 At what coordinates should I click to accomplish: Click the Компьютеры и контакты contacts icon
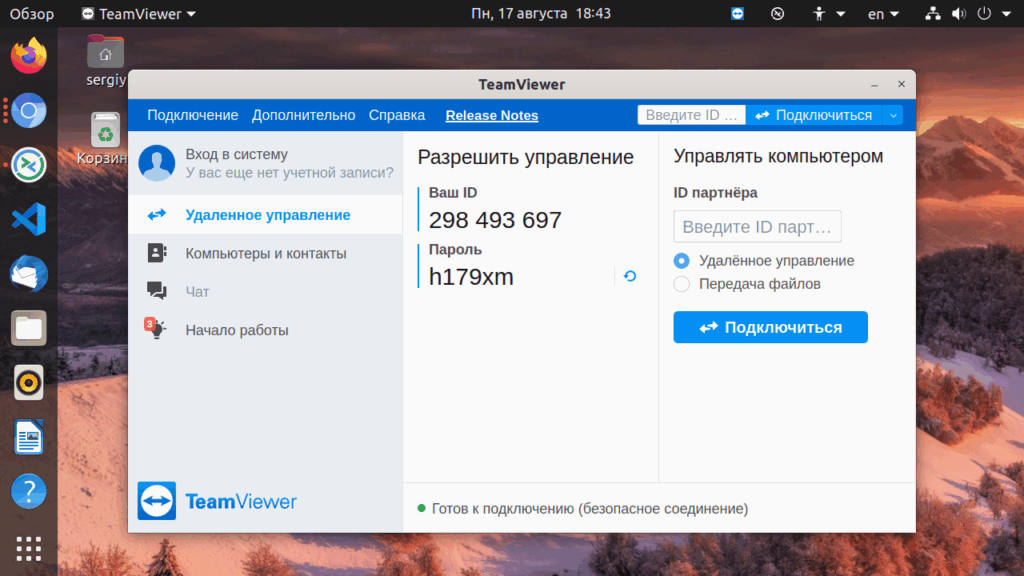pyautogui.click(x=157, y=253)
